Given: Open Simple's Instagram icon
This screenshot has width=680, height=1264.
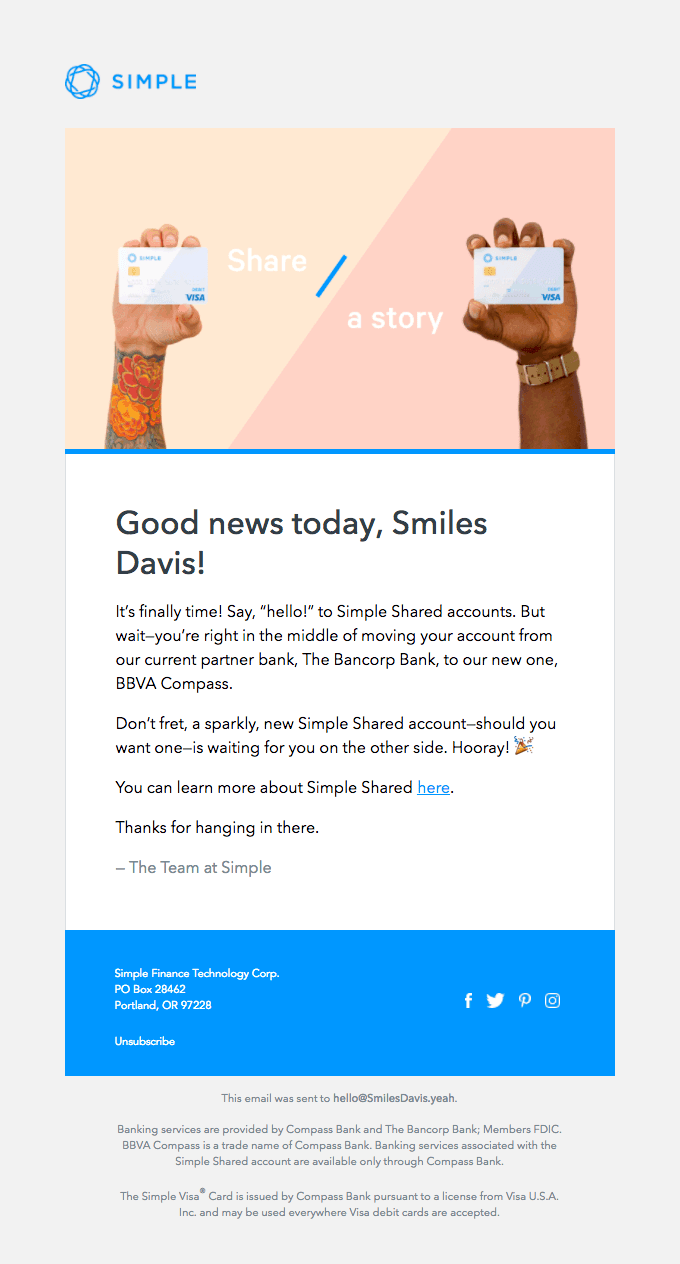Looking at the screenshot, I should coord(552,1000).
